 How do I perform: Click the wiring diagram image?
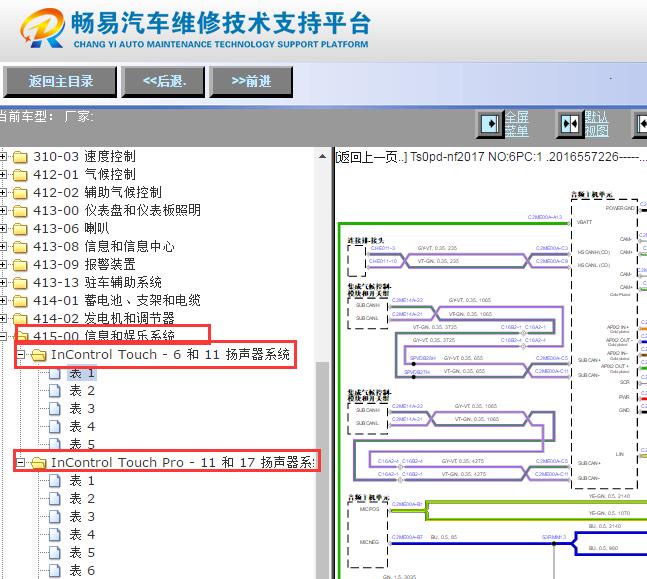(491, 384)
